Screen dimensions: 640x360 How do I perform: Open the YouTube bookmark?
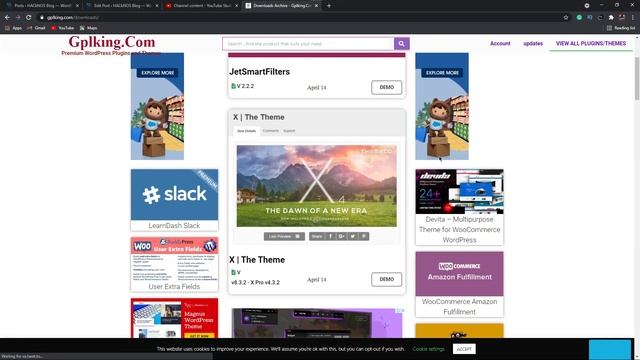pos(62,28)
